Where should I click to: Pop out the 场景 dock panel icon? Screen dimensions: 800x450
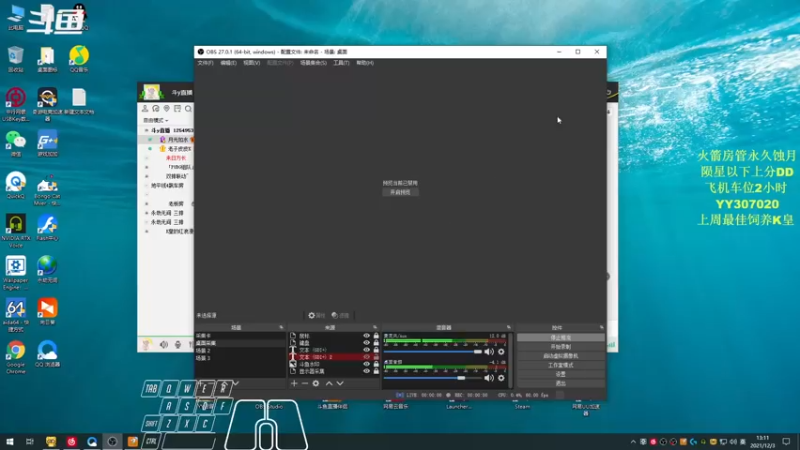click(281, 328)
